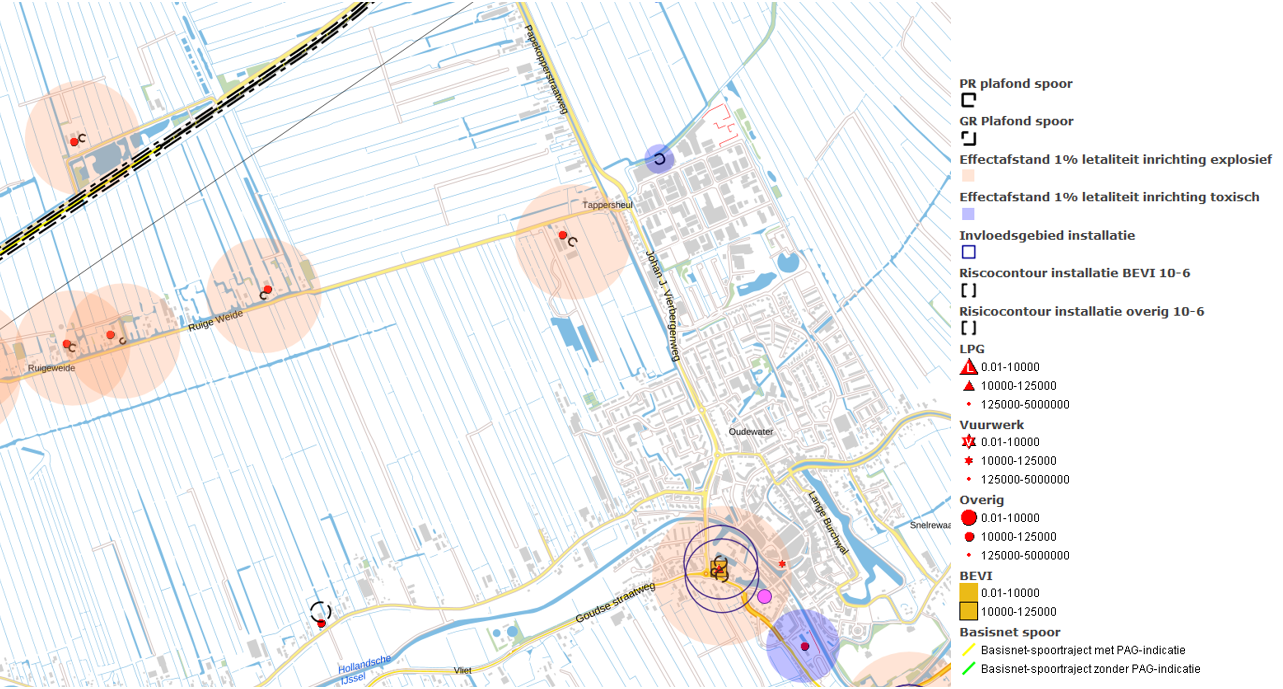Screen dimensions: 1283x689
Task: Click the Papekopperstraatweg road label
Action: (x=546, y=71)
